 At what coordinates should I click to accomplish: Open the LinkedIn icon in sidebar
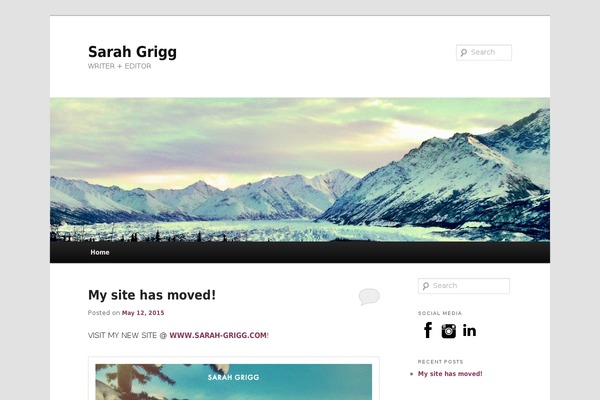(x=470, y=330)
